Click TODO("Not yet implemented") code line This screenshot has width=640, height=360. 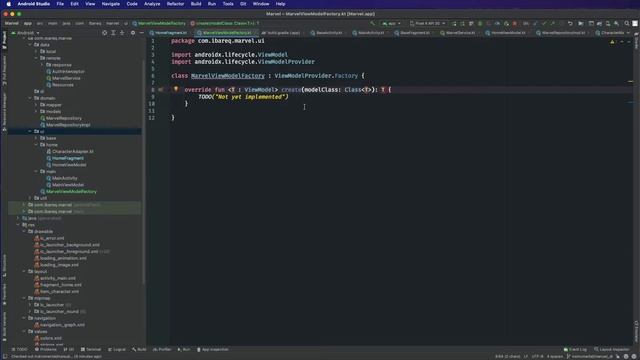coord(243,97)
